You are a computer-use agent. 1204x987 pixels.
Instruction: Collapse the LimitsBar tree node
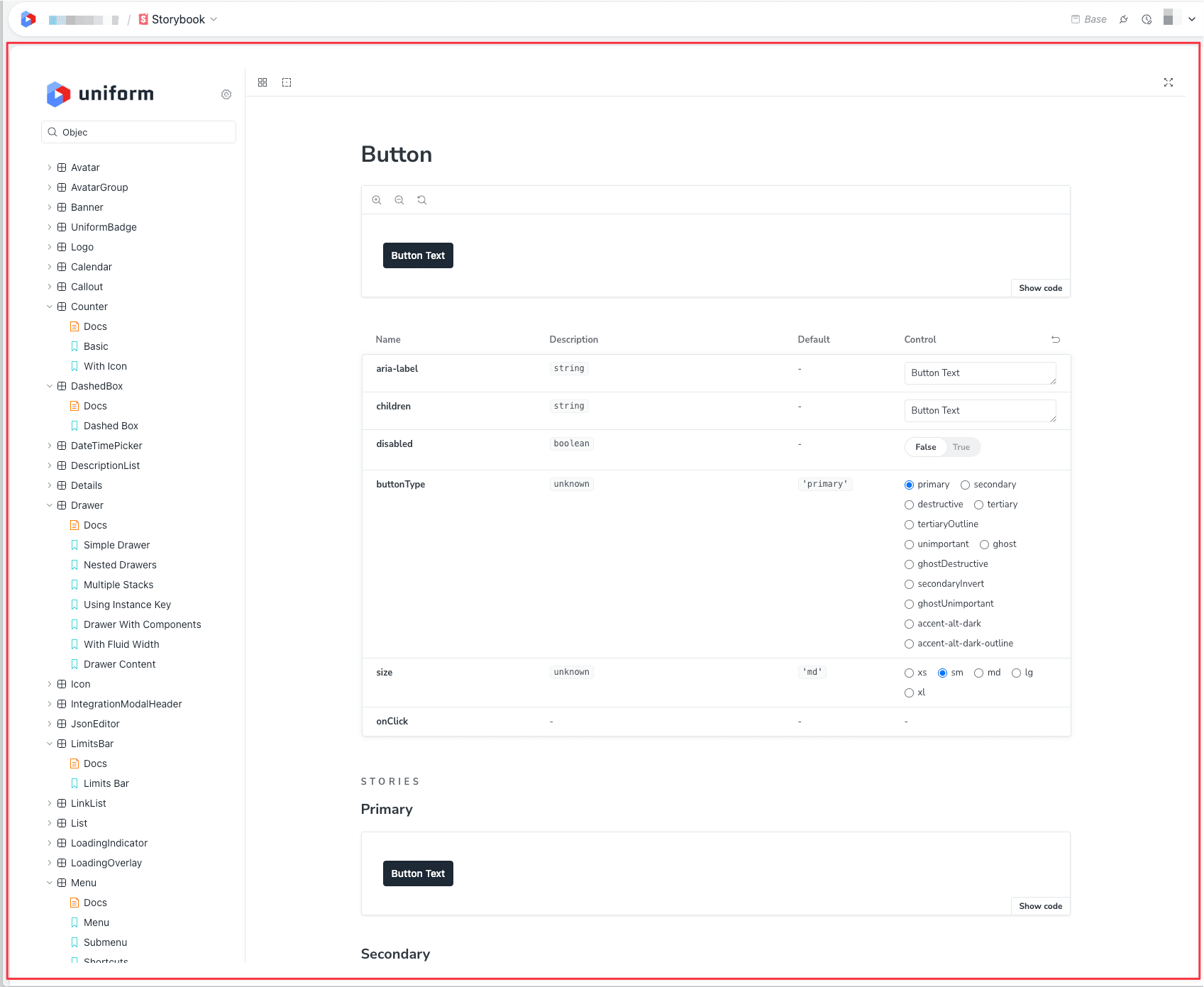[50, 744]
